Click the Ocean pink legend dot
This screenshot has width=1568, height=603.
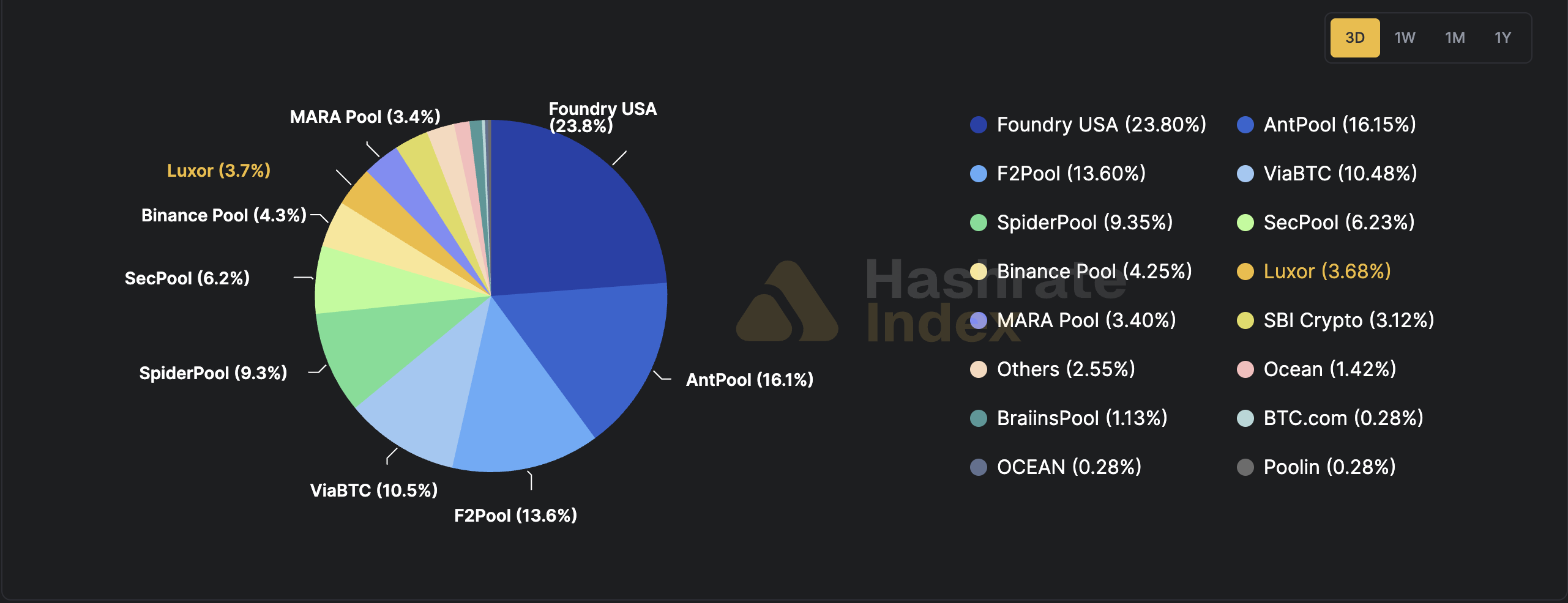click(1247, 369)
